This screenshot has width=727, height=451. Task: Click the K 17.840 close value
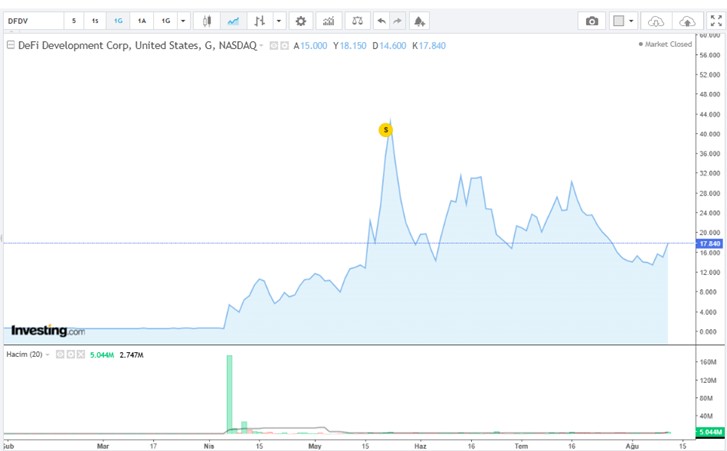pyautogui.click(x=429, y=45)
